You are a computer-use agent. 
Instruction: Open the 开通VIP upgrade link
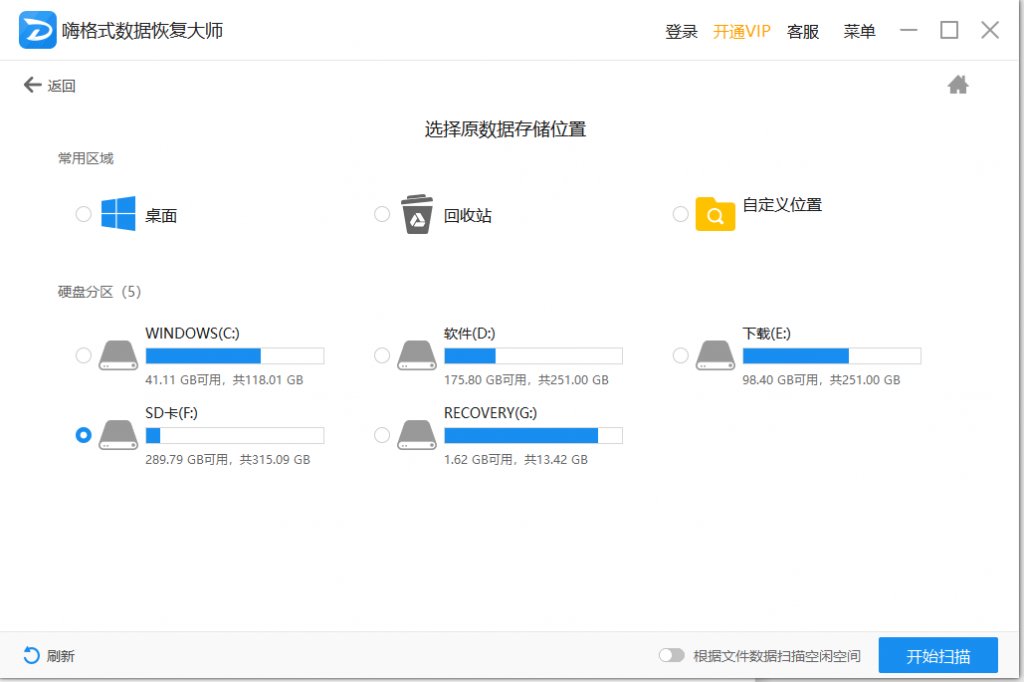(741, 31)
